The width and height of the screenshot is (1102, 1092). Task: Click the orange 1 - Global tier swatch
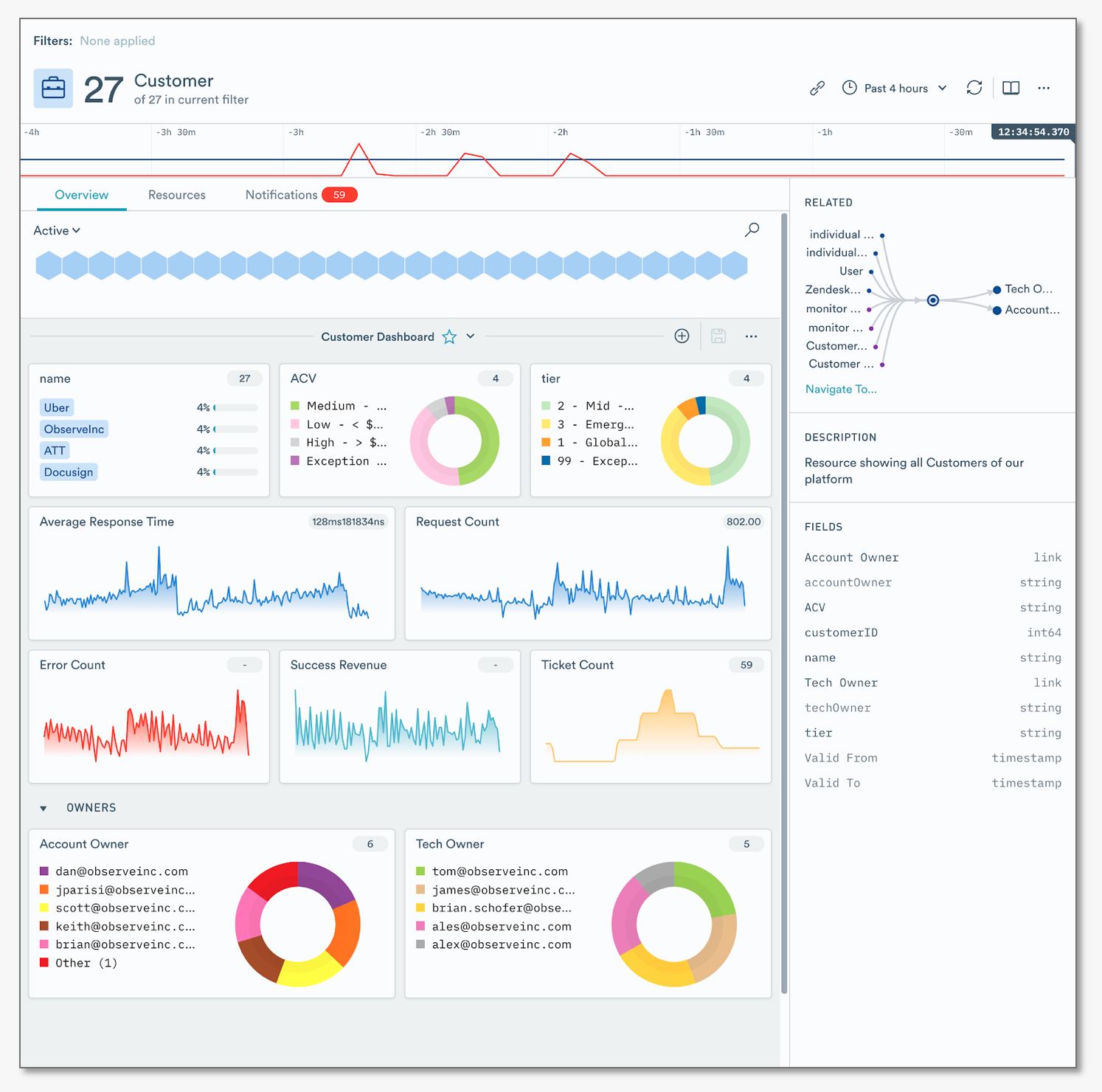pos(546,442)
